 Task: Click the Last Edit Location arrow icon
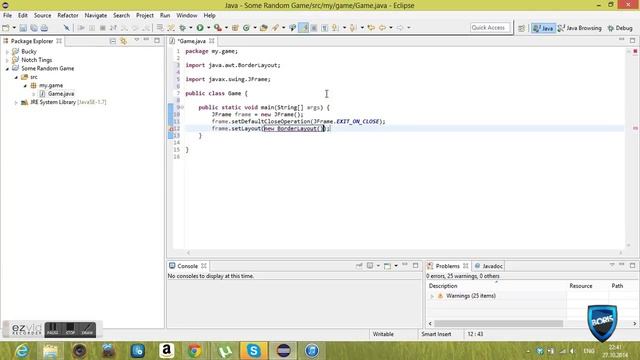[x=371, y=28]
